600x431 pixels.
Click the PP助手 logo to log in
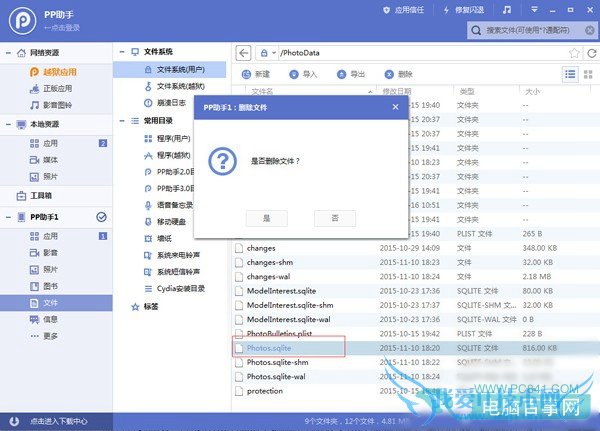(23, 21)
